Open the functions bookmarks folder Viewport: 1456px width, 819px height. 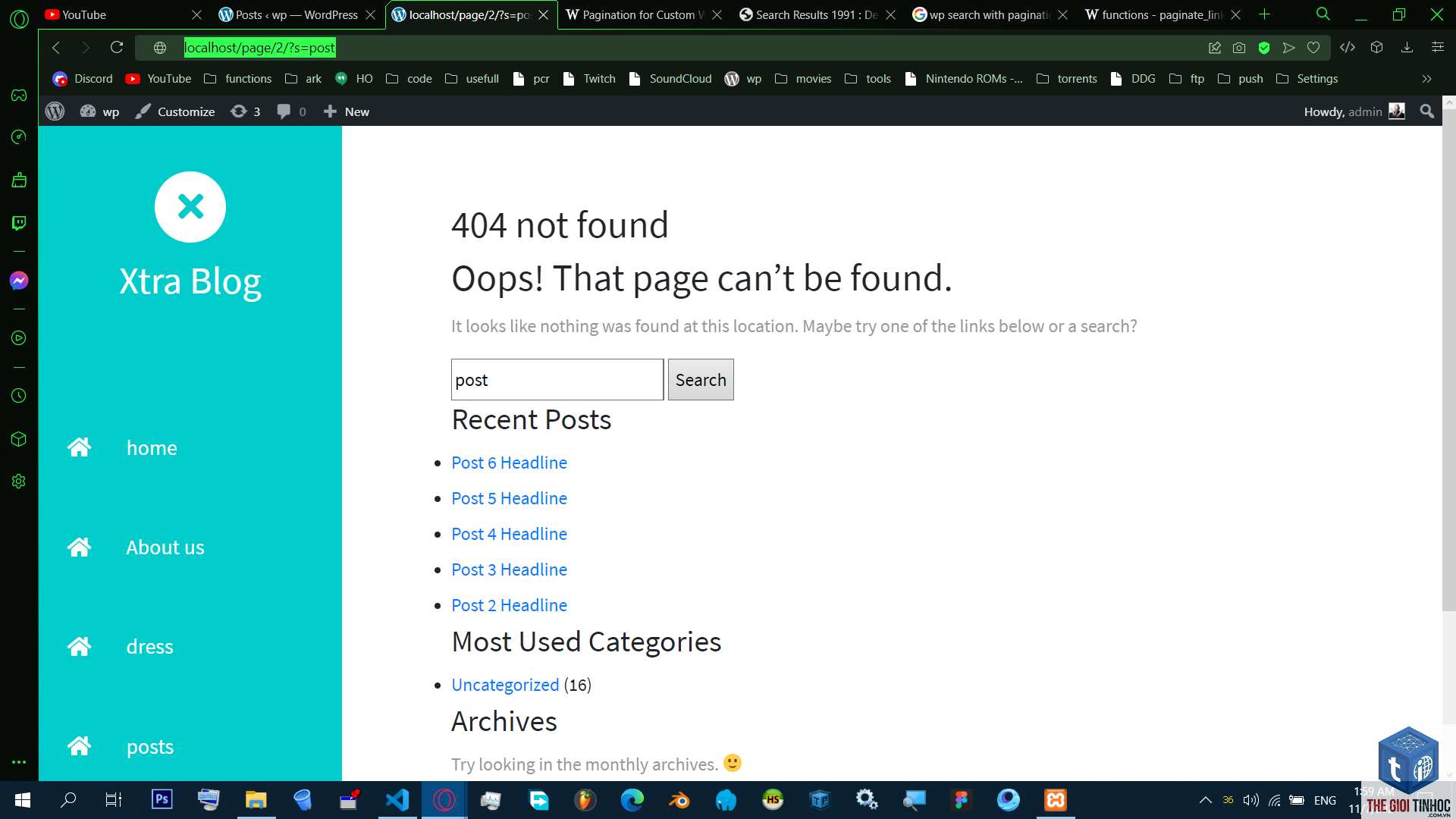(237, 79)
